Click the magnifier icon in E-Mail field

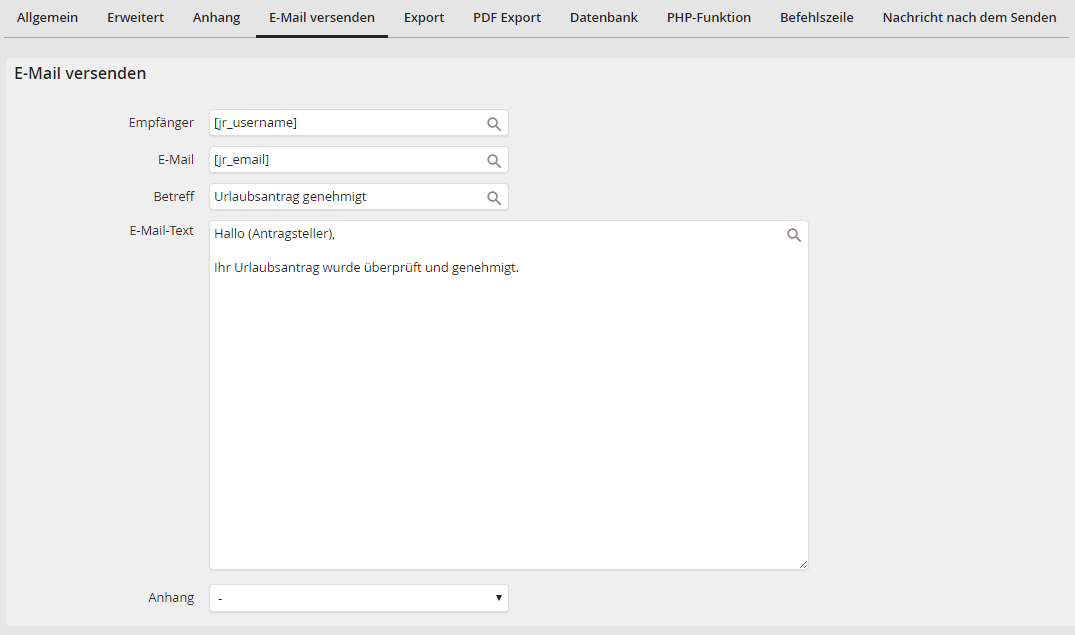pyautogui.click(x=493, y=161)
